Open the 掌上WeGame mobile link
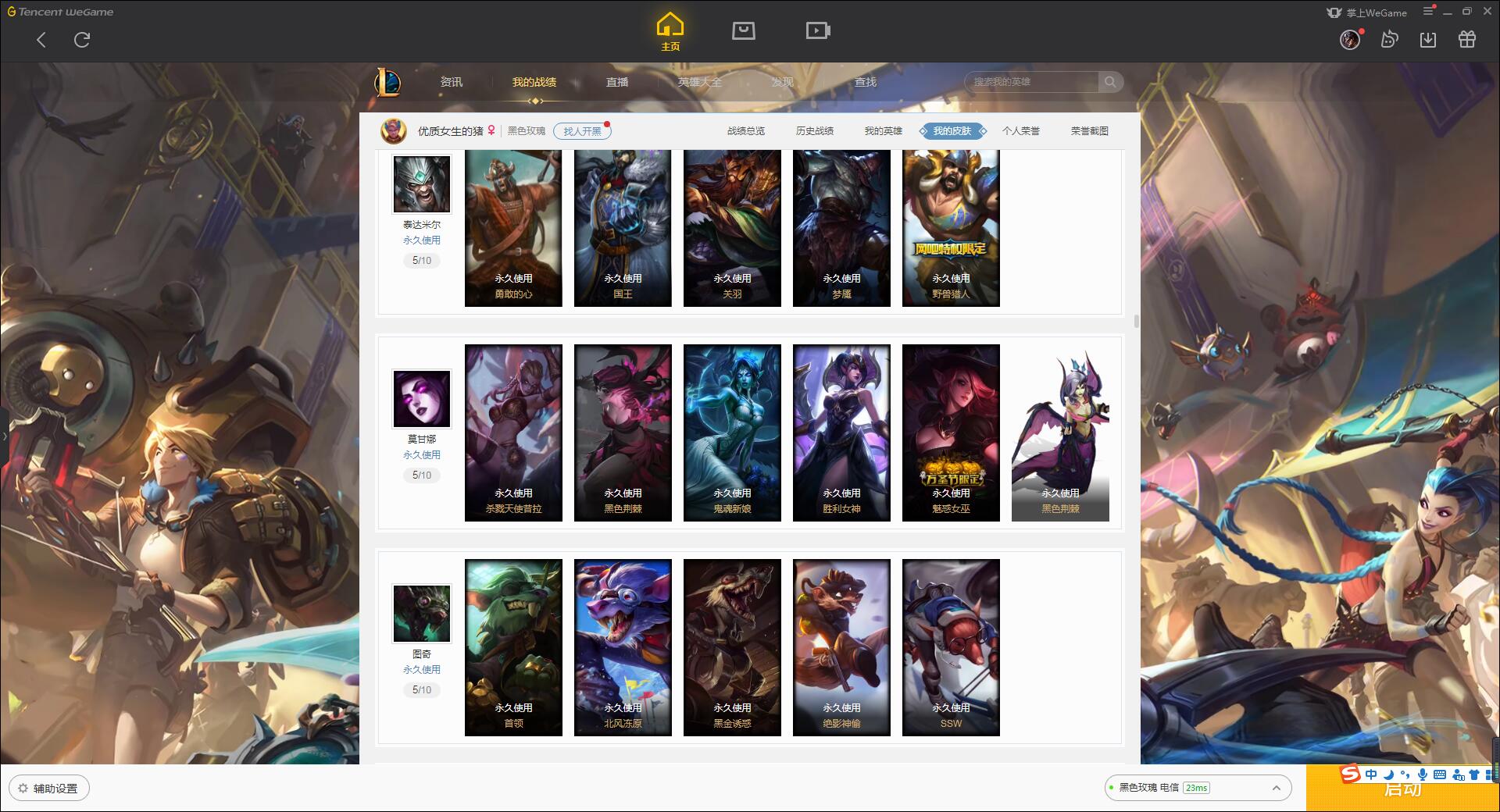This screenshot has width=1500, height=812. (x=1366, y=12)
